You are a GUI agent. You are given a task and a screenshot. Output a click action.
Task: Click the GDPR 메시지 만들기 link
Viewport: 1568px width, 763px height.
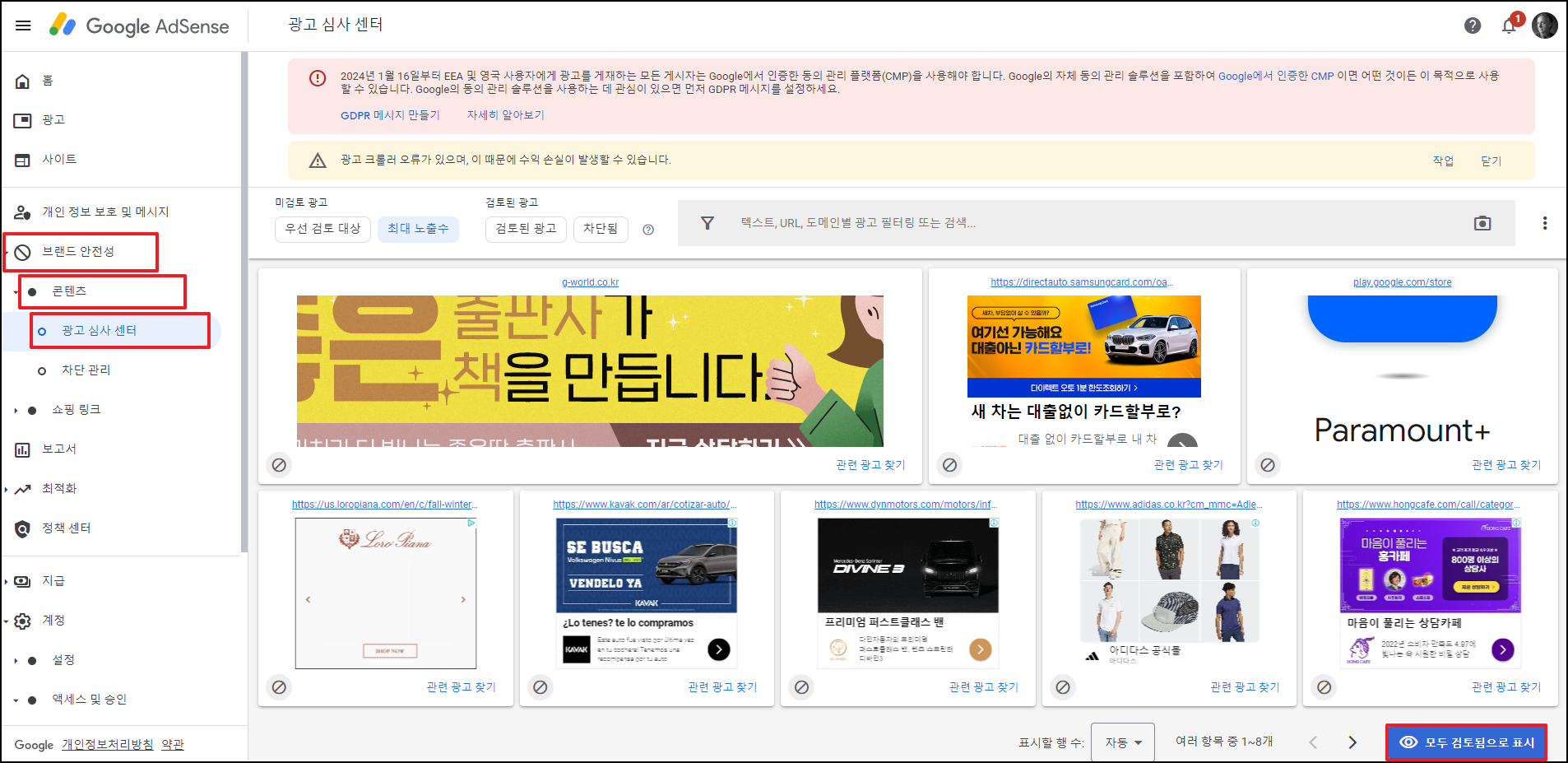pos(390,115)
